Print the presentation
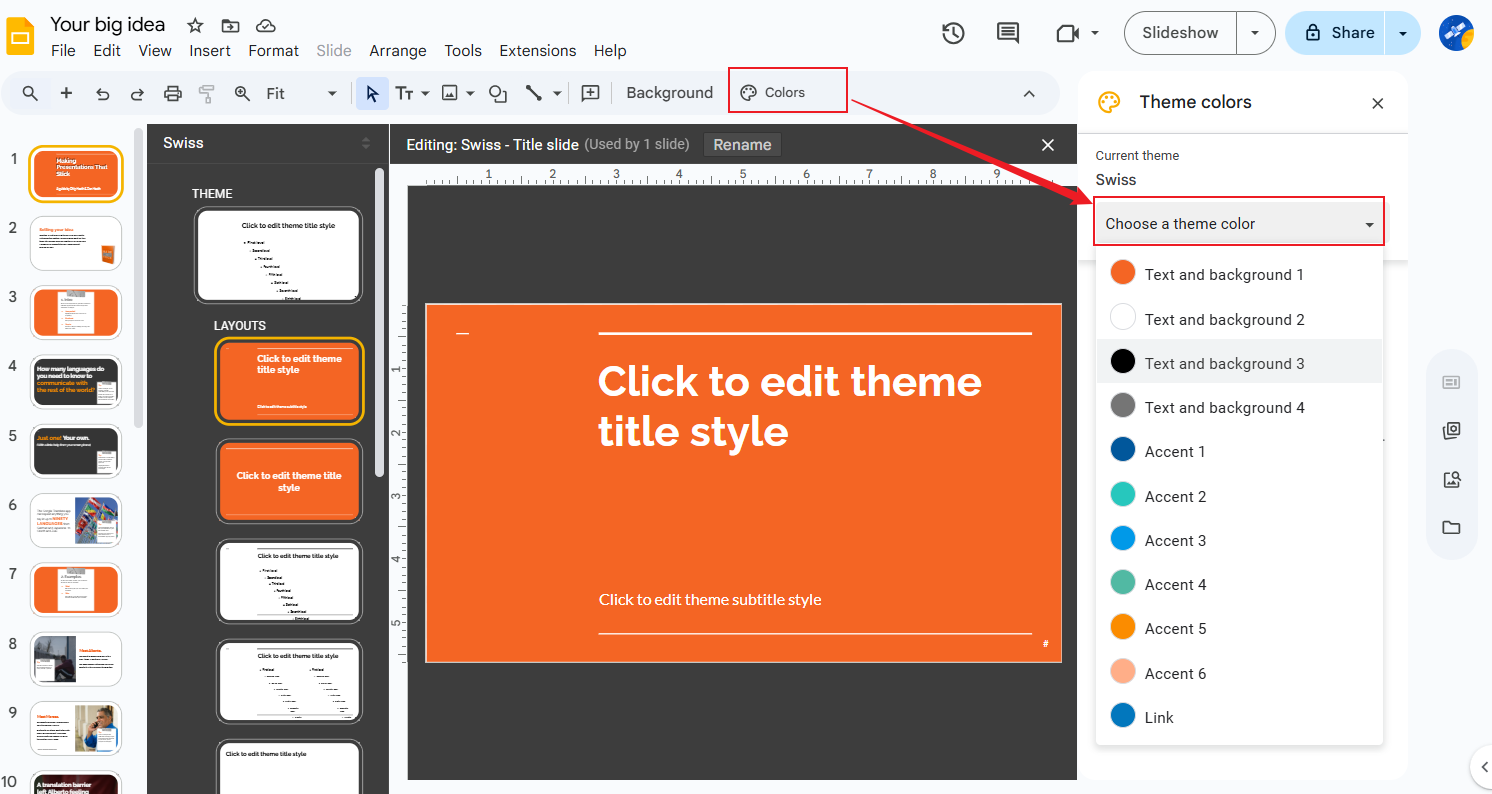 (172, 92)
